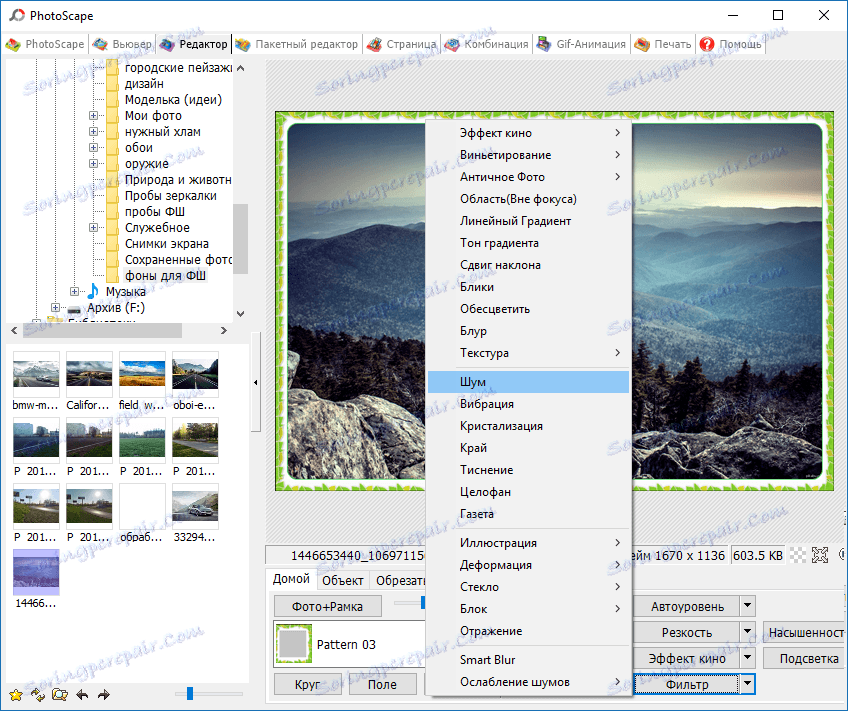Click the Круг button
Viewport: 848px width, 711px height.
(308, 685)
